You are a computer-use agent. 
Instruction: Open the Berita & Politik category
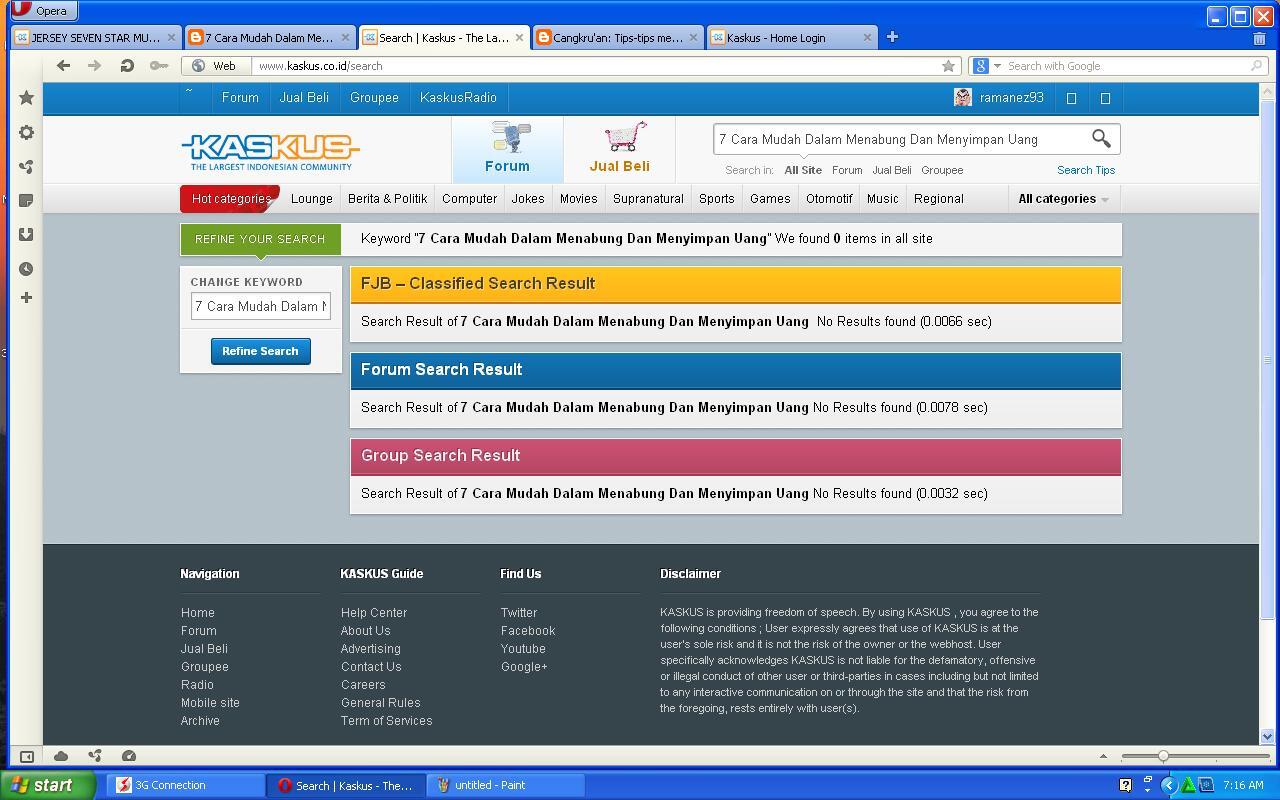(388, 199)
